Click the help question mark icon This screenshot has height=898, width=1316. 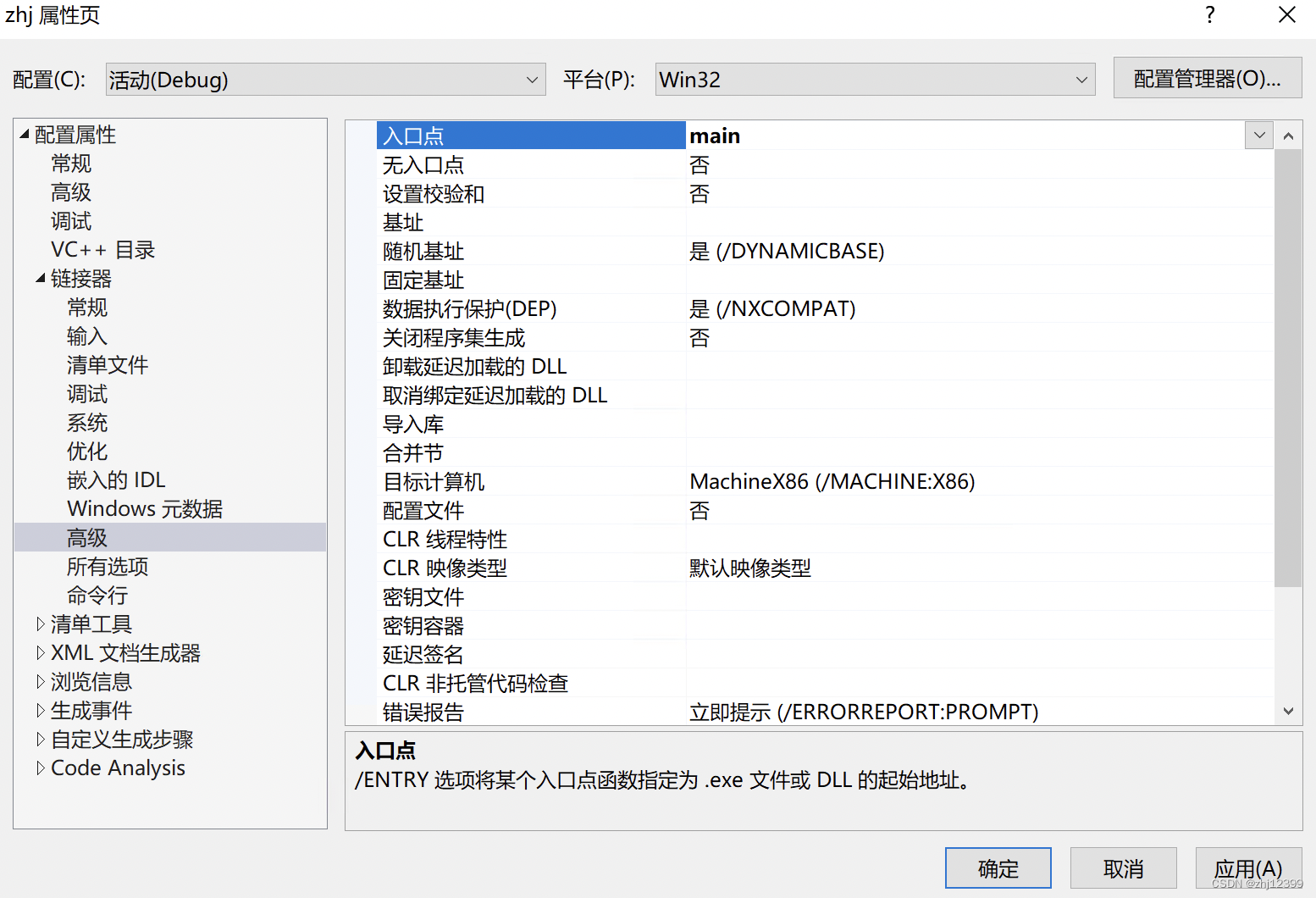(x=1210, y=14)
